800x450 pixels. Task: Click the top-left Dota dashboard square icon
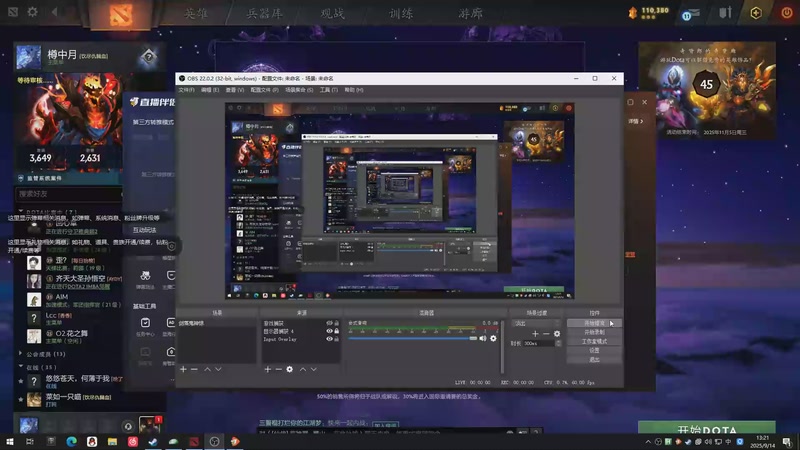(x=13, y=11)
